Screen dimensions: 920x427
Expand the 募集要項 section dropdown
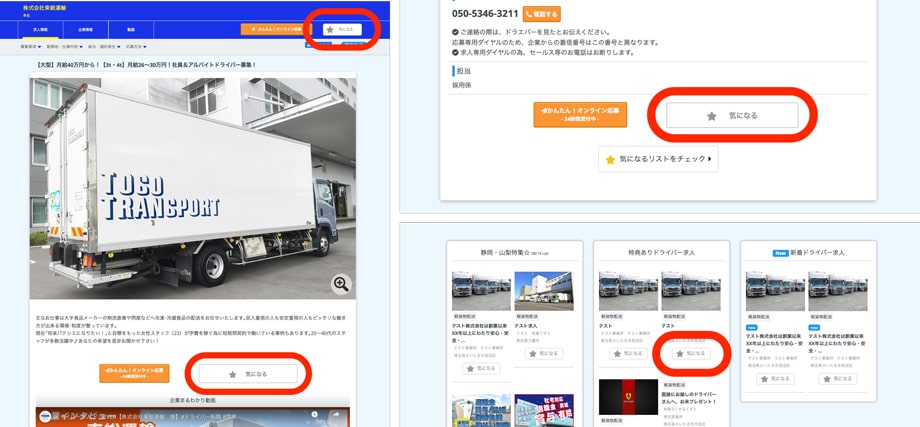pos(31,47)
